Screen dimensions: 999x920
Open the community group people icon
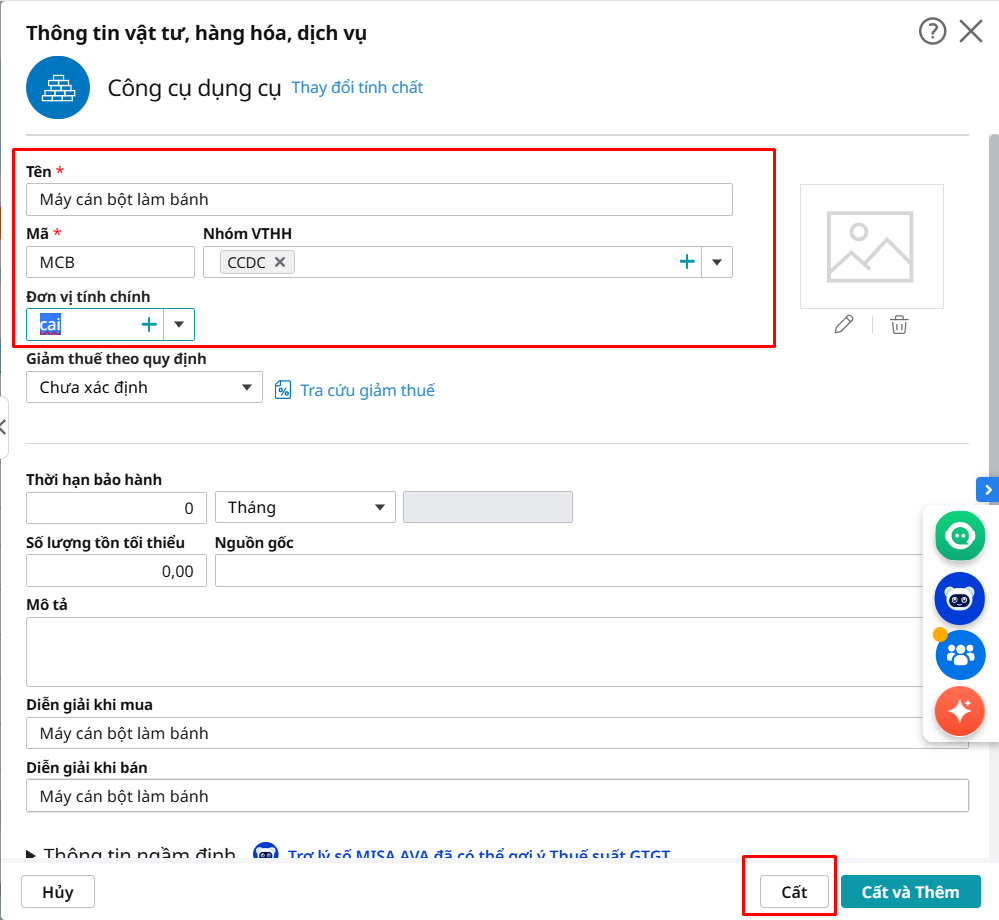point(960,655)
